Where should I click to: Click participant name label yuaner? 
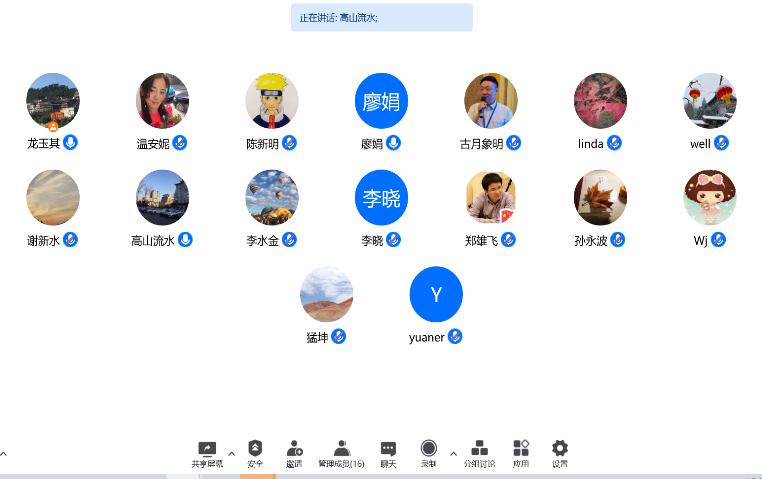click(427, 337)
